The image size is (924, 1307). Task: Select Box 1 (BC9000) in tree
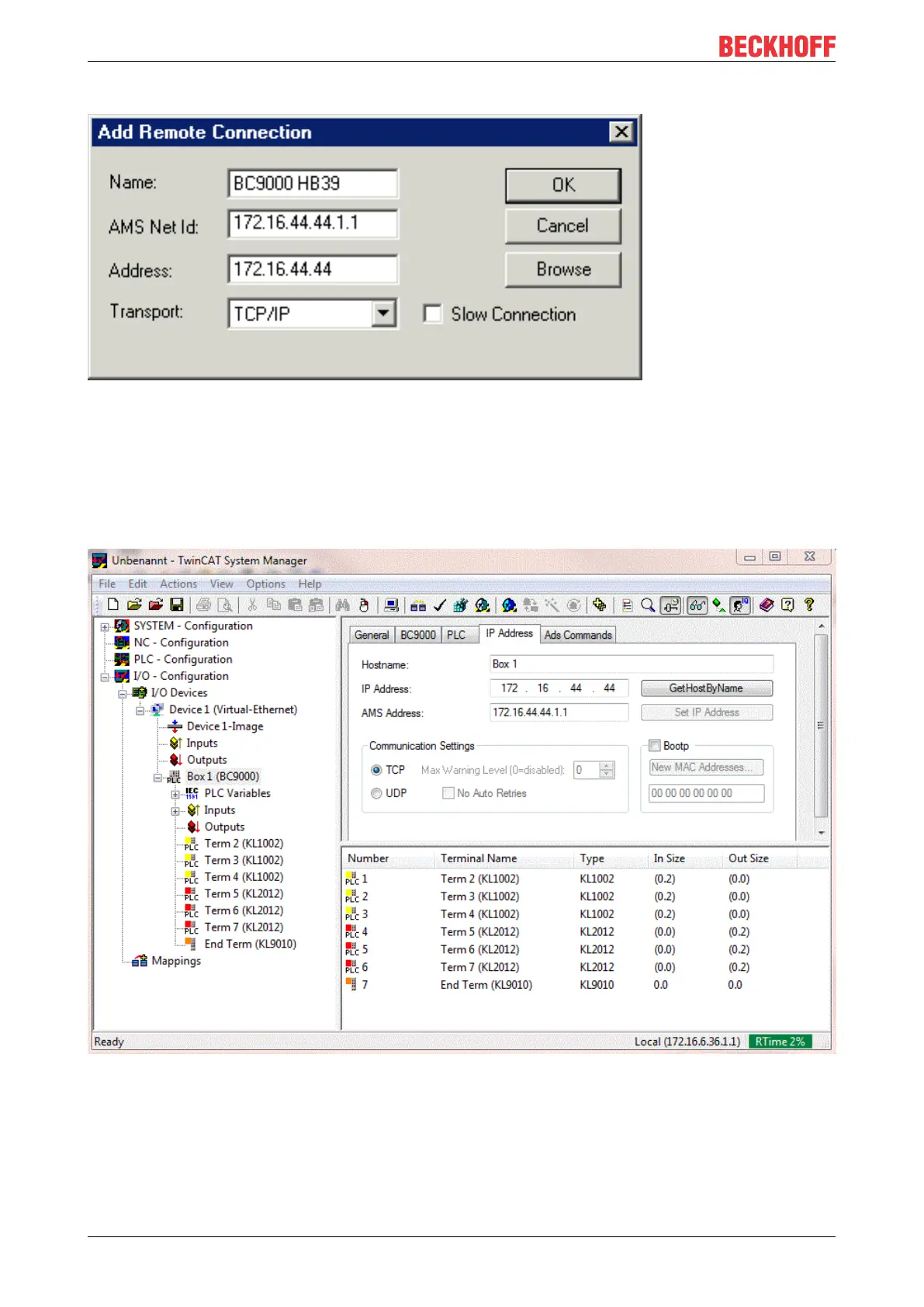tap(223, 776)
